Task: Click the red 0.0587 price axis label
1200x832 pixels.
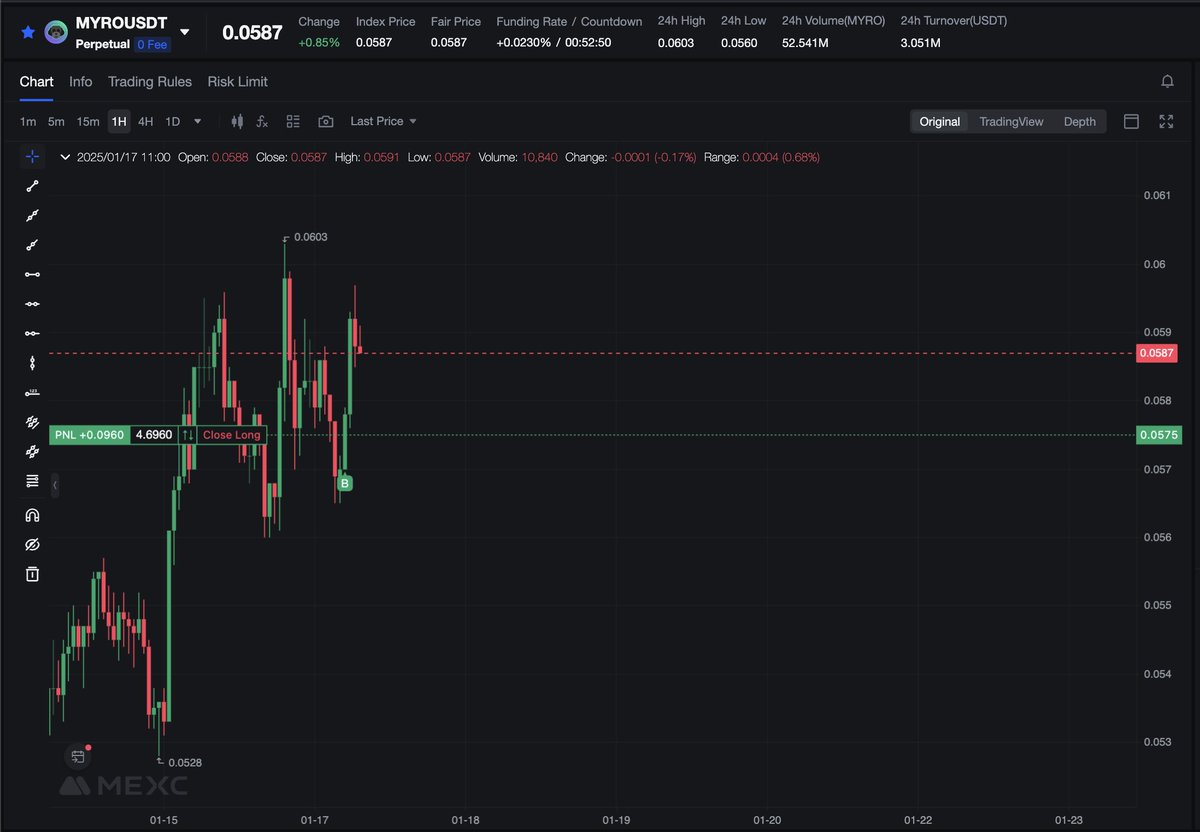Action: pyautogui.click(x=1158, y=353)
